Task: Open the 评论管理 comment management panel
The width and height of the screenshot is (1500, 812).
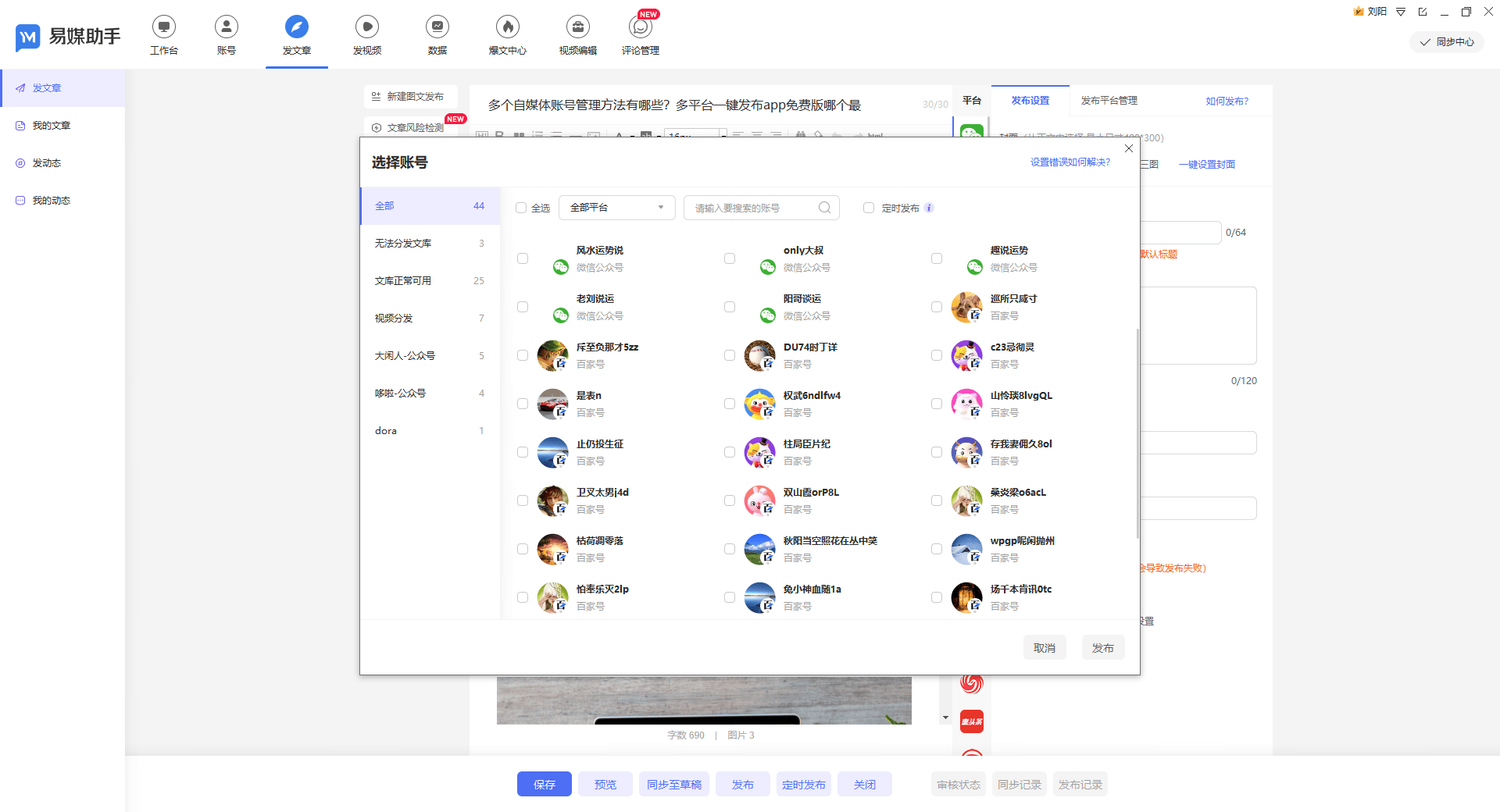Action: (x=640, y=34)
